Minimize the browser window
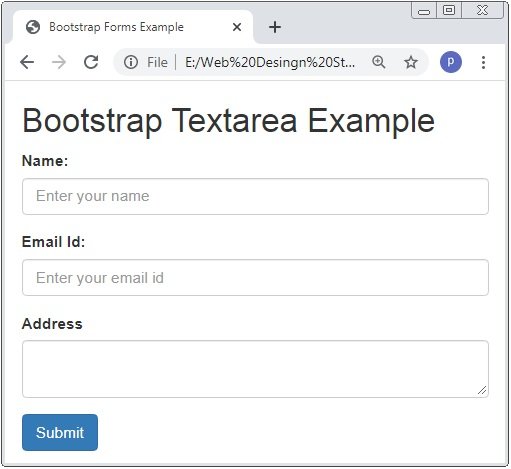 pyautogui.click(x=424, y=11)
